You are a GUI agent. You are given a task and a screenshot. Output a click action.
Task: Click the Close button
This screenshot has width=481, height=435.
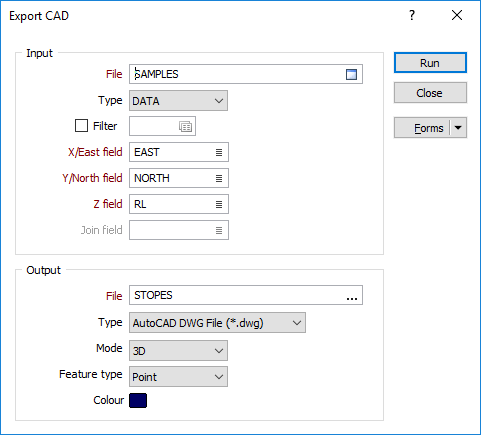430,93
